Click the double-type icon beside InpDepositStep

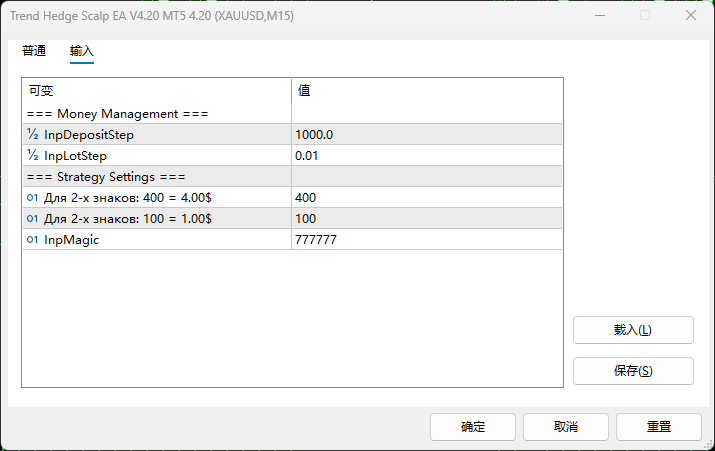coord(33,135)
